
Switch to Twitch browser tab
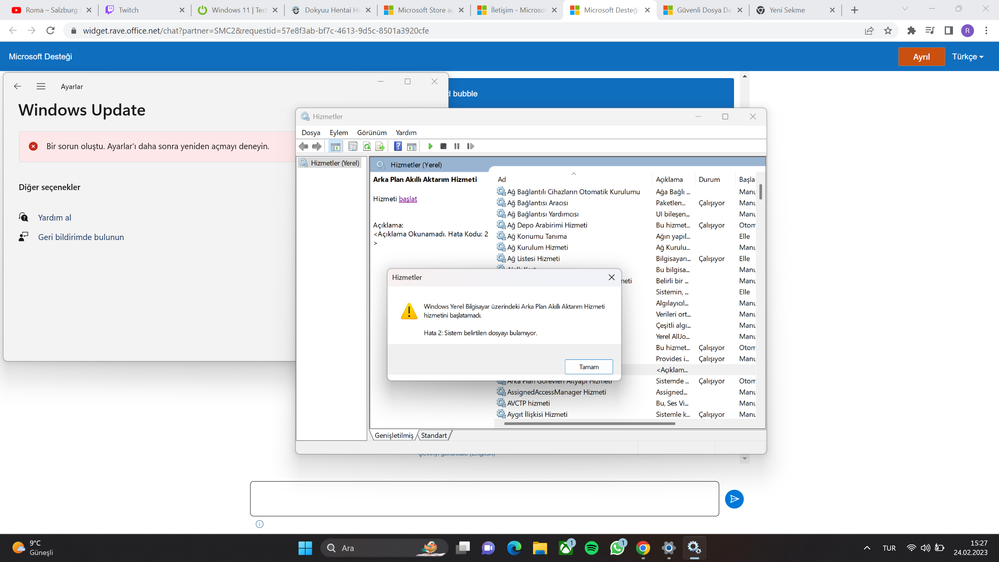click(x=144, y=10)
